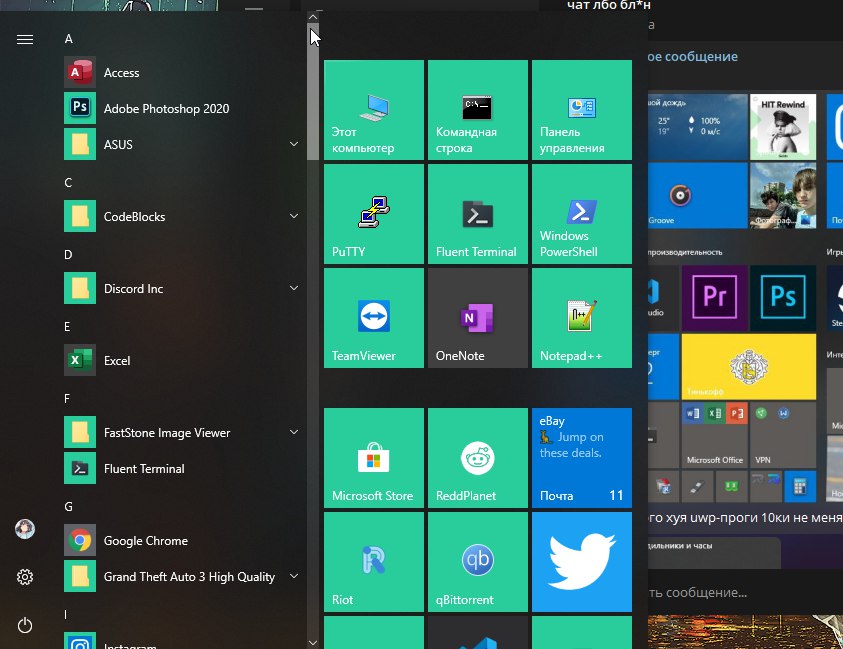
Task: Launch the Командная строка tile
Action: coord(477,110)
